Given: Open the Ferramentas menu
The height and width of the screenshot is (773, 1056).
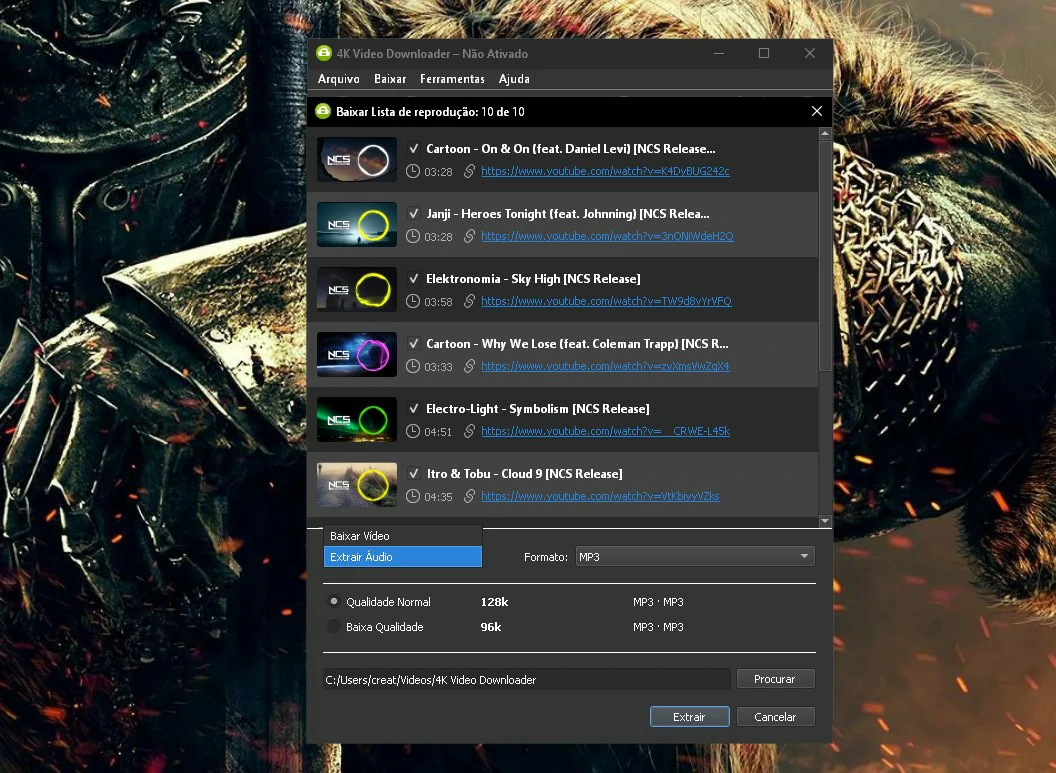Looking at the screenshot, I should [x=452, y=79].
